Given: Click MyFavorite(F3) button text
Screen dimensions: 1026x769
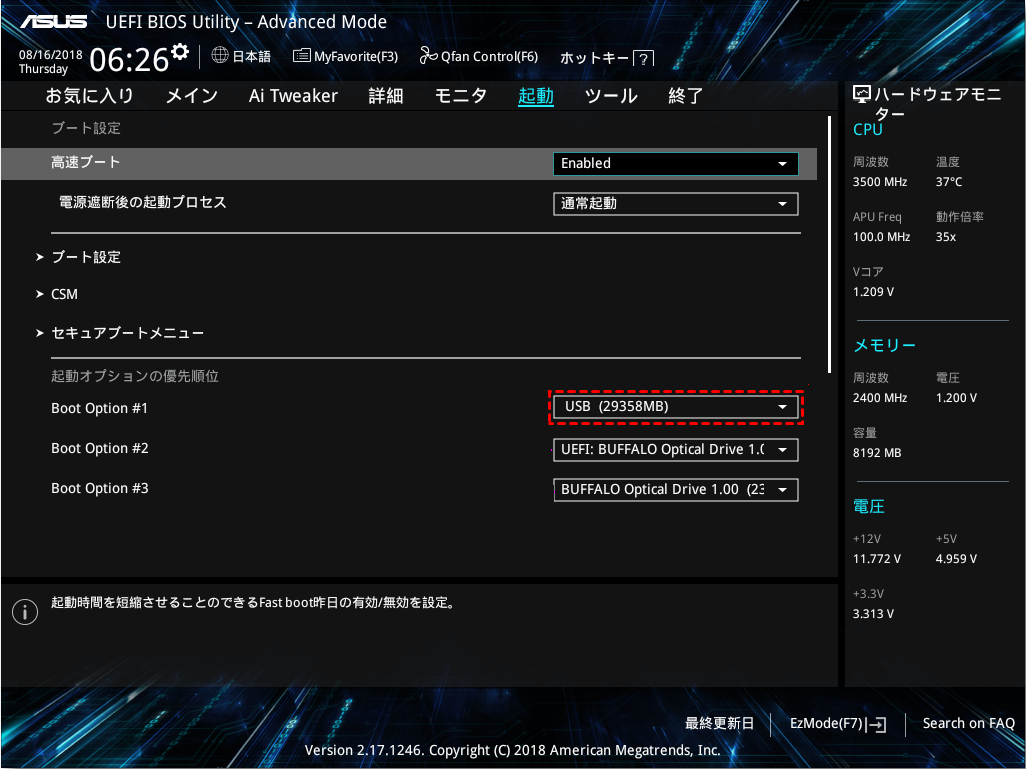Looking at the screenshot, I should tap(356, 56).
